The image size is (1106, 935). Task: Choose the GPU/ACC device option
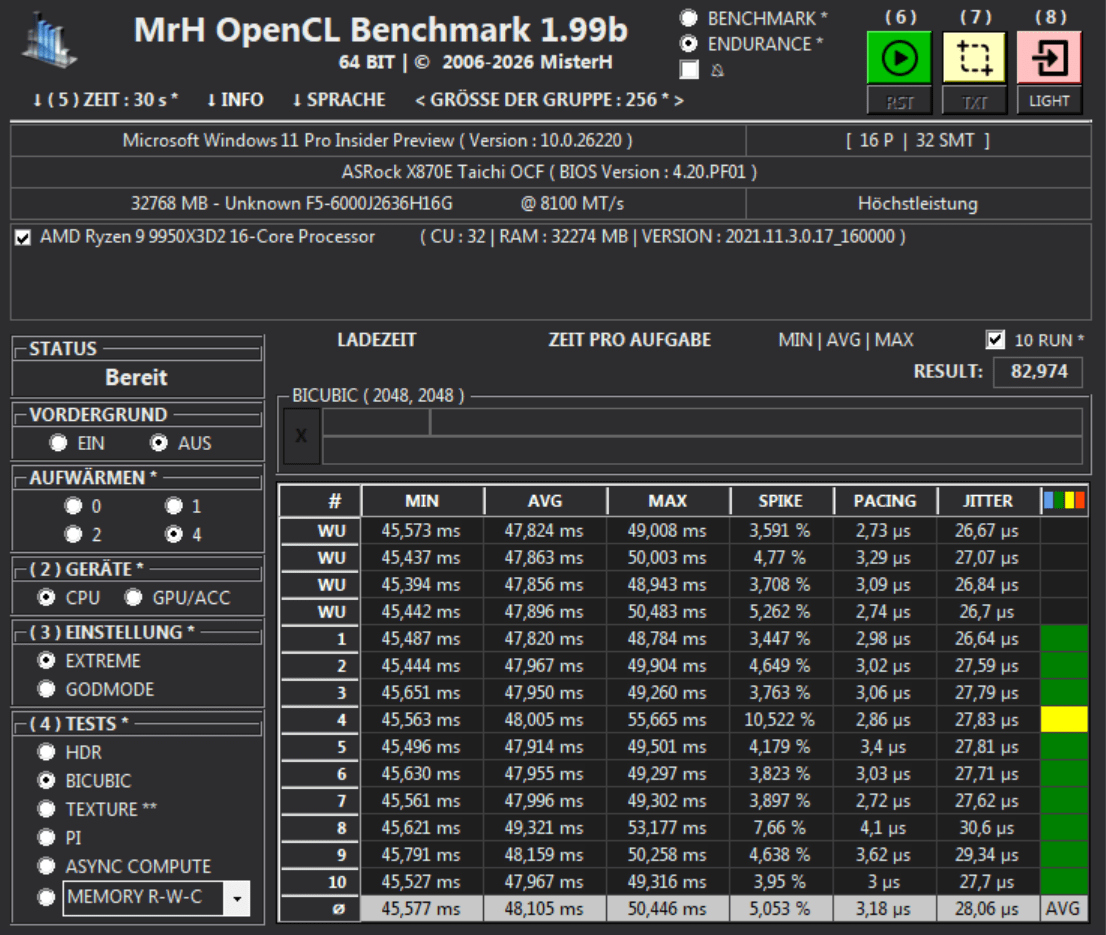pyautogui.click(x=133, y=597)
